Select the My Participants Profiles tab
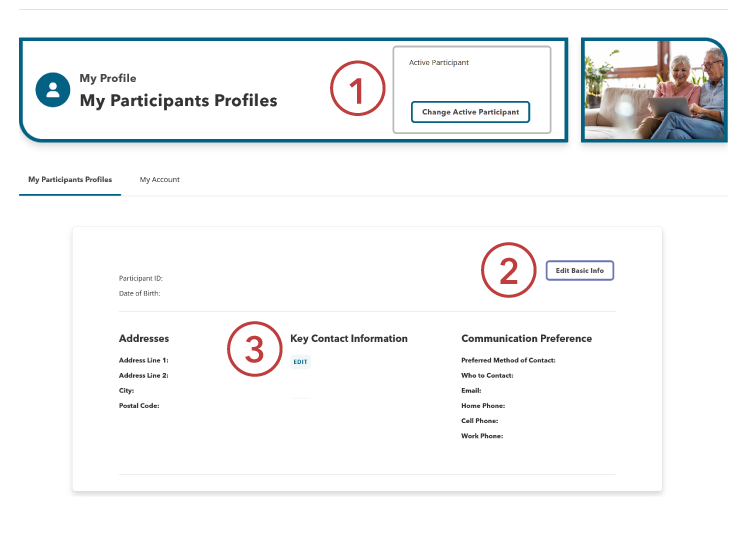 click(70, 180)
